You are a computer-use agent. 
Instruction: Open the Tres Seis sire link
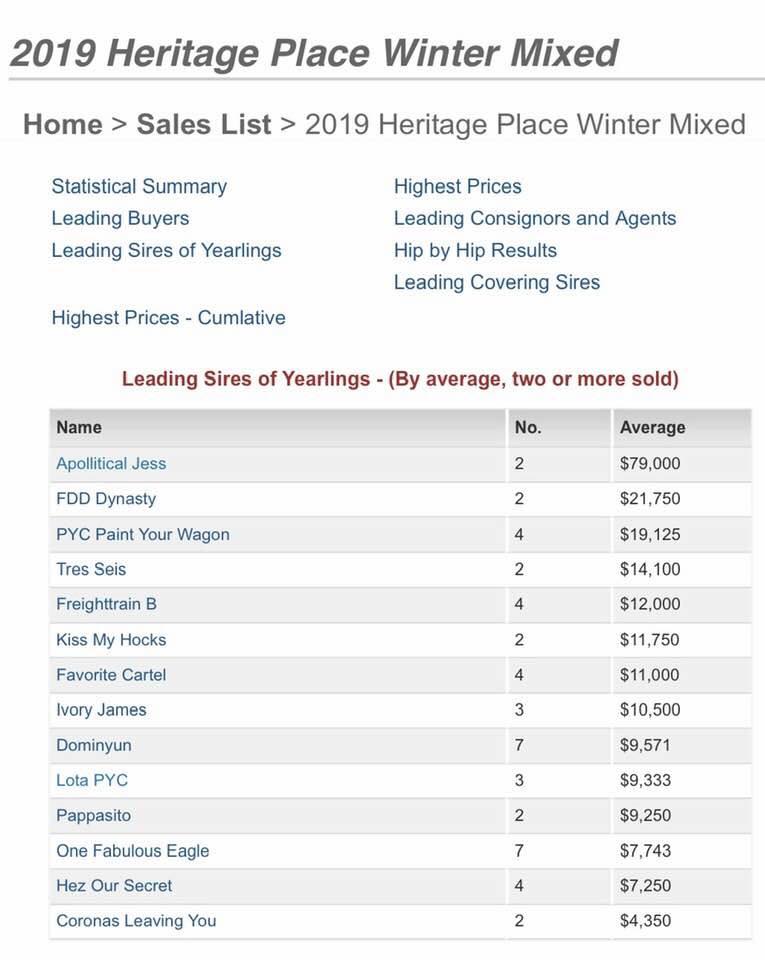[91, 569]
